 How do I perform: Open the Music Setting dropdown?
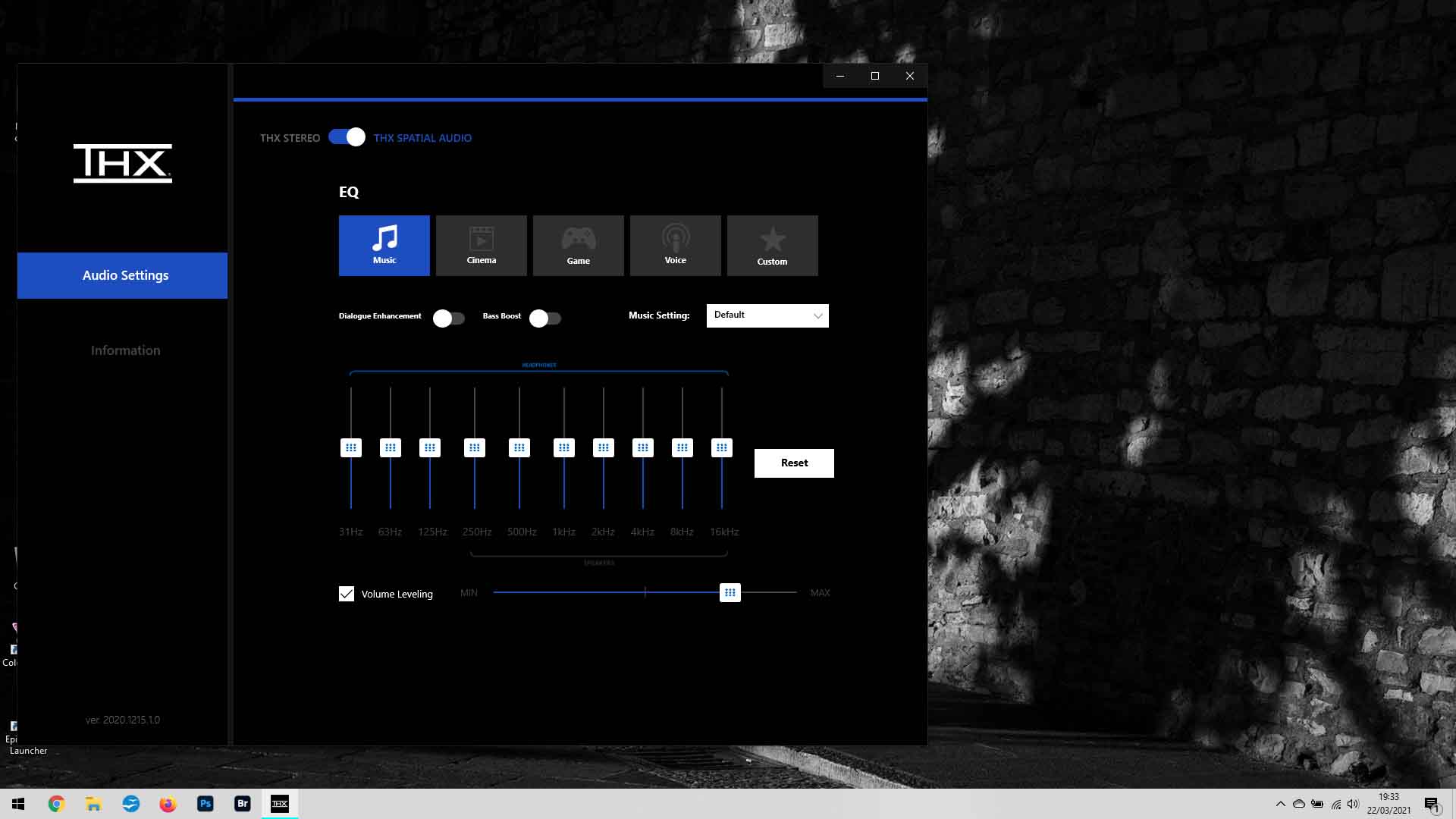[x=767, y=315]
